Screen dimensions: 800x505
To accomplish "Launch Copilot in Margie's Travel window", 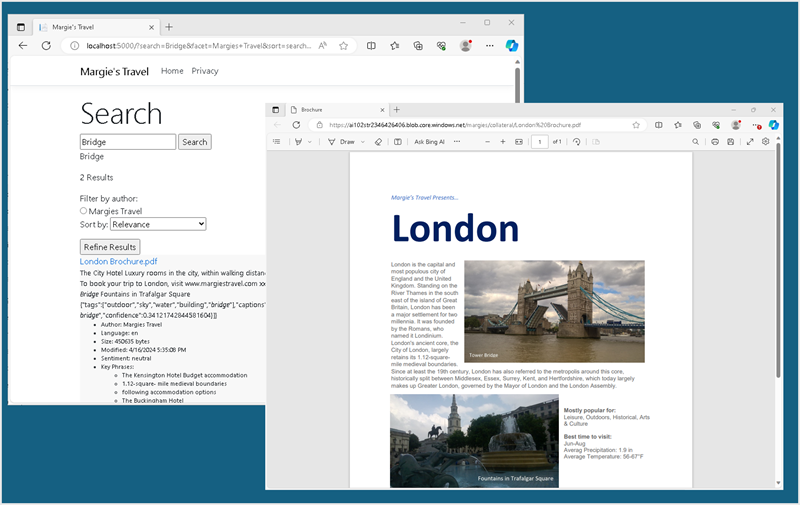I will click(x=512, y=46).
